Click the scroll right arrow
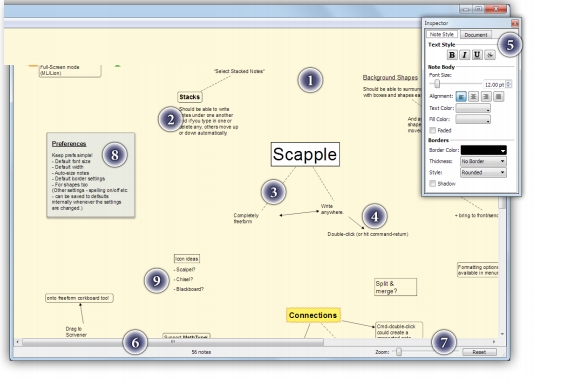This screenshot has height=383, width=568. [x=494, y=342]
